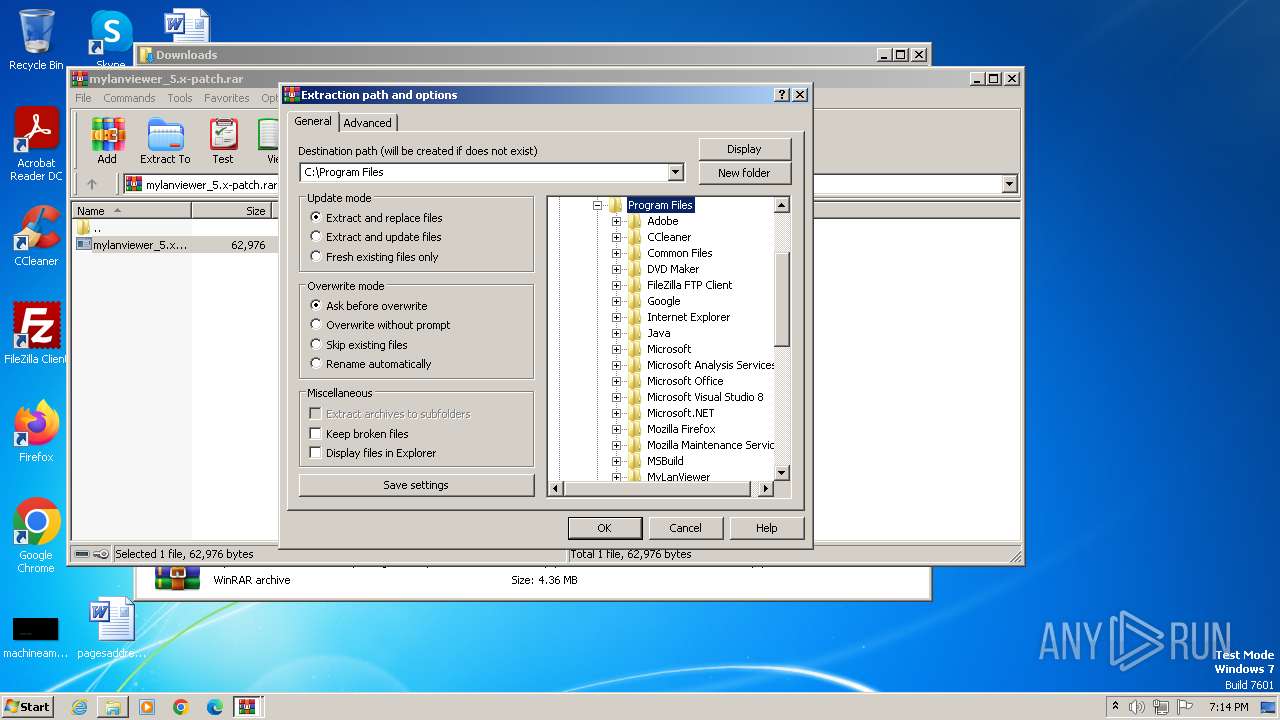
Task: Open Skype desktop shortcut
Action: pos(111,38)
